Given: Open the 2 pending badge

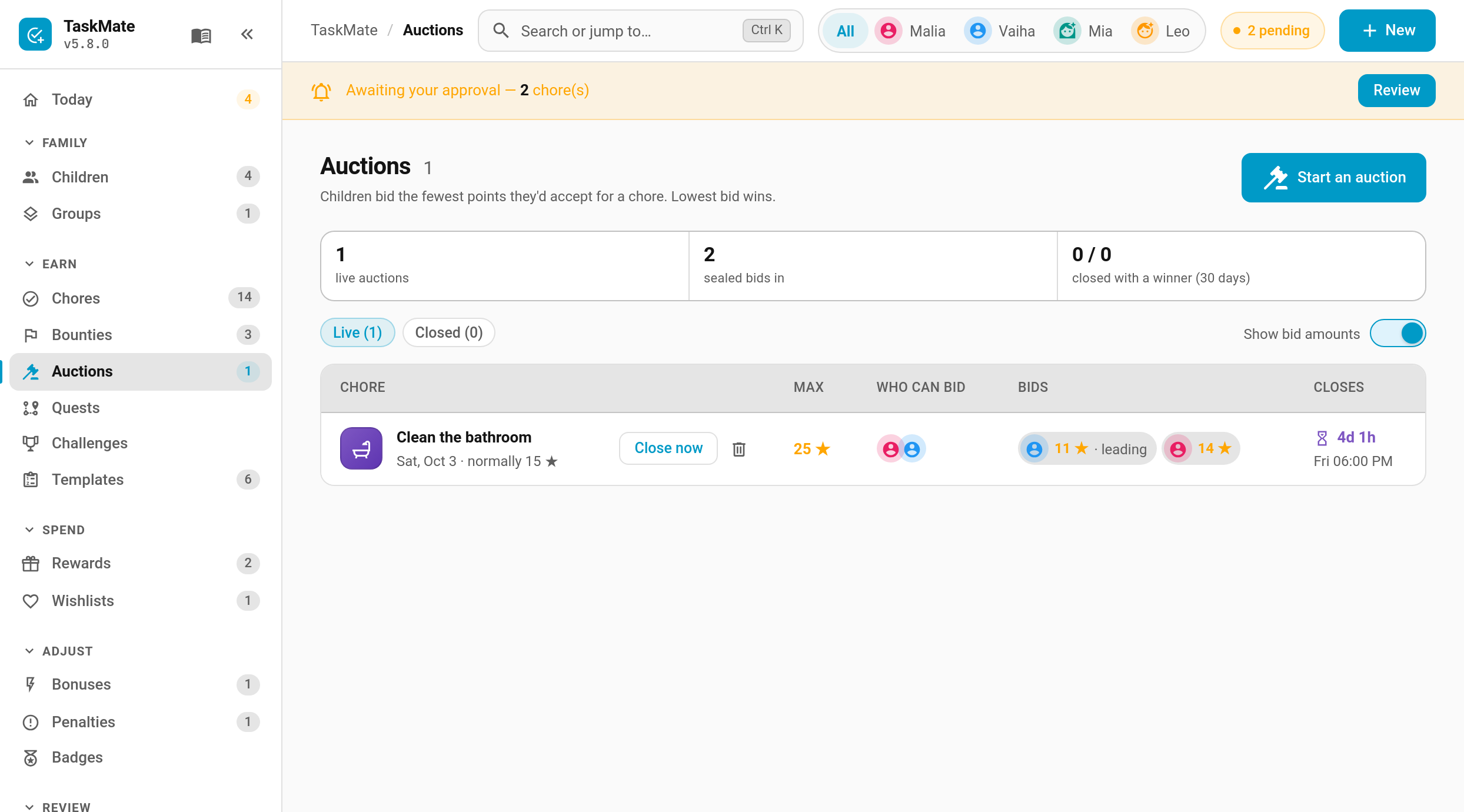Looking at the screenshot, I should coord(1272,31).
